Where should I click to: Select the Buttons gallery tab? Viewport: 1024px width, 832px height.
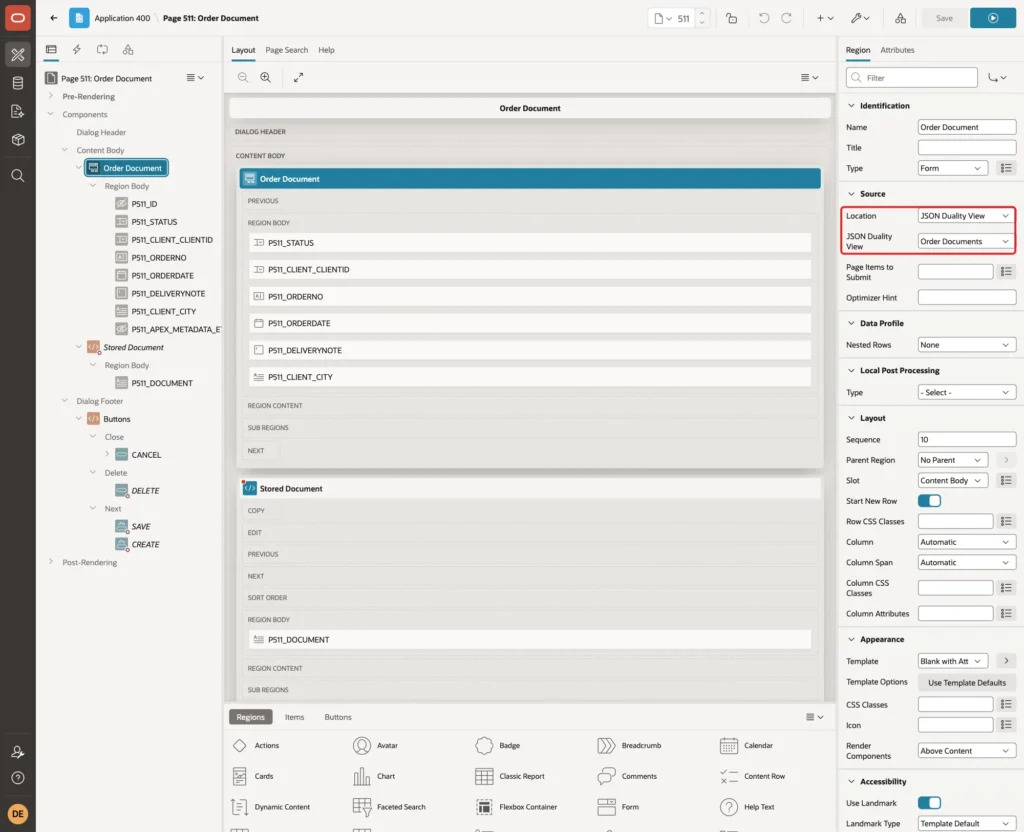pos(338,717)
